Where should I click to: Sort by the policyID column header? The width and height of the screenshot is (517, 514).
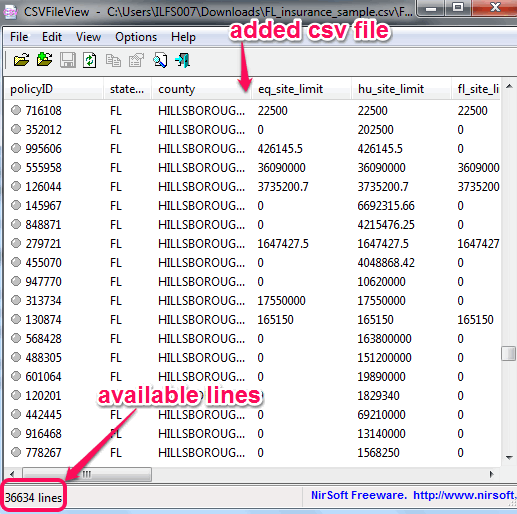coord(53,89)
